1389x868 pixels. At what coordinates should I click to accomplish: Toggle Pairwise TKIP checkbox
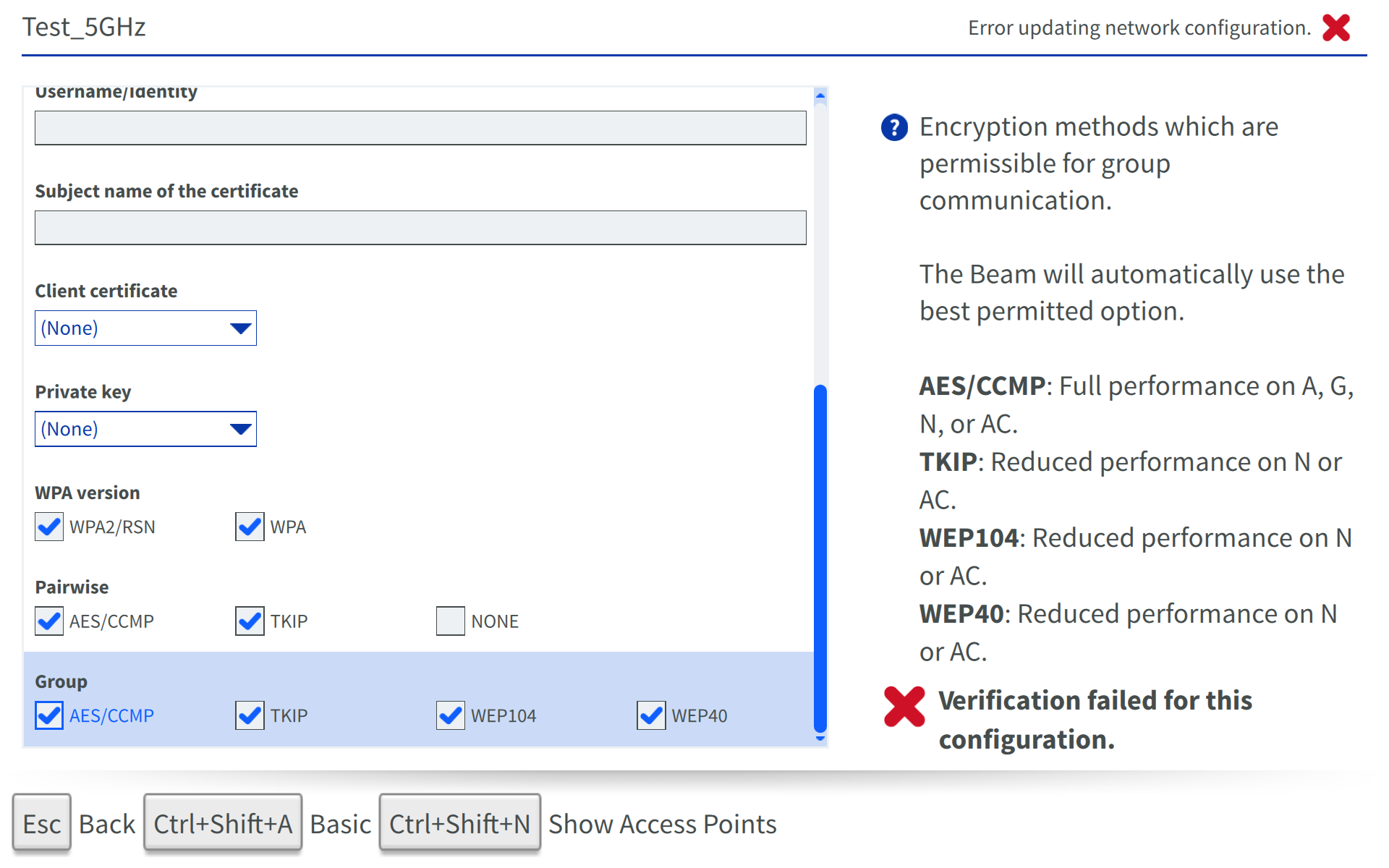click(x=250, y=621)
